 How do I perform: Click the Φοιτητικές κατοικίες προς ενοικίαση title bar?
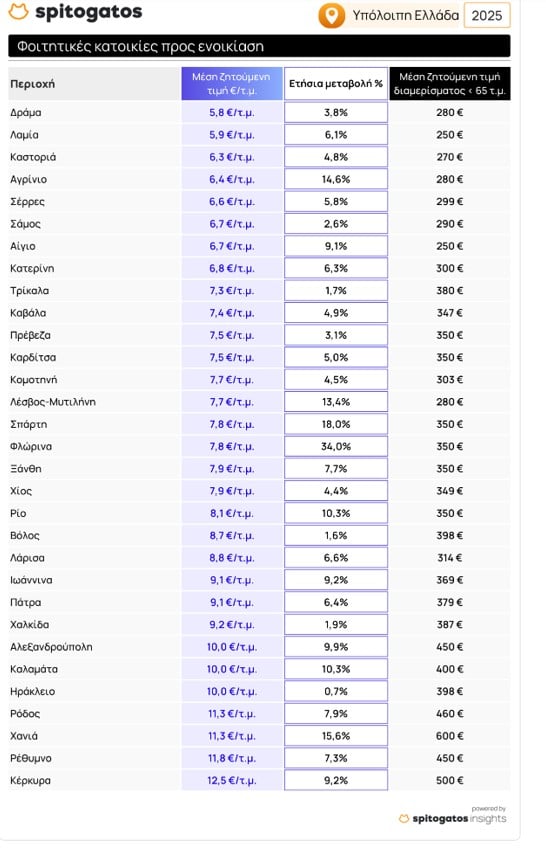(259, 46)
